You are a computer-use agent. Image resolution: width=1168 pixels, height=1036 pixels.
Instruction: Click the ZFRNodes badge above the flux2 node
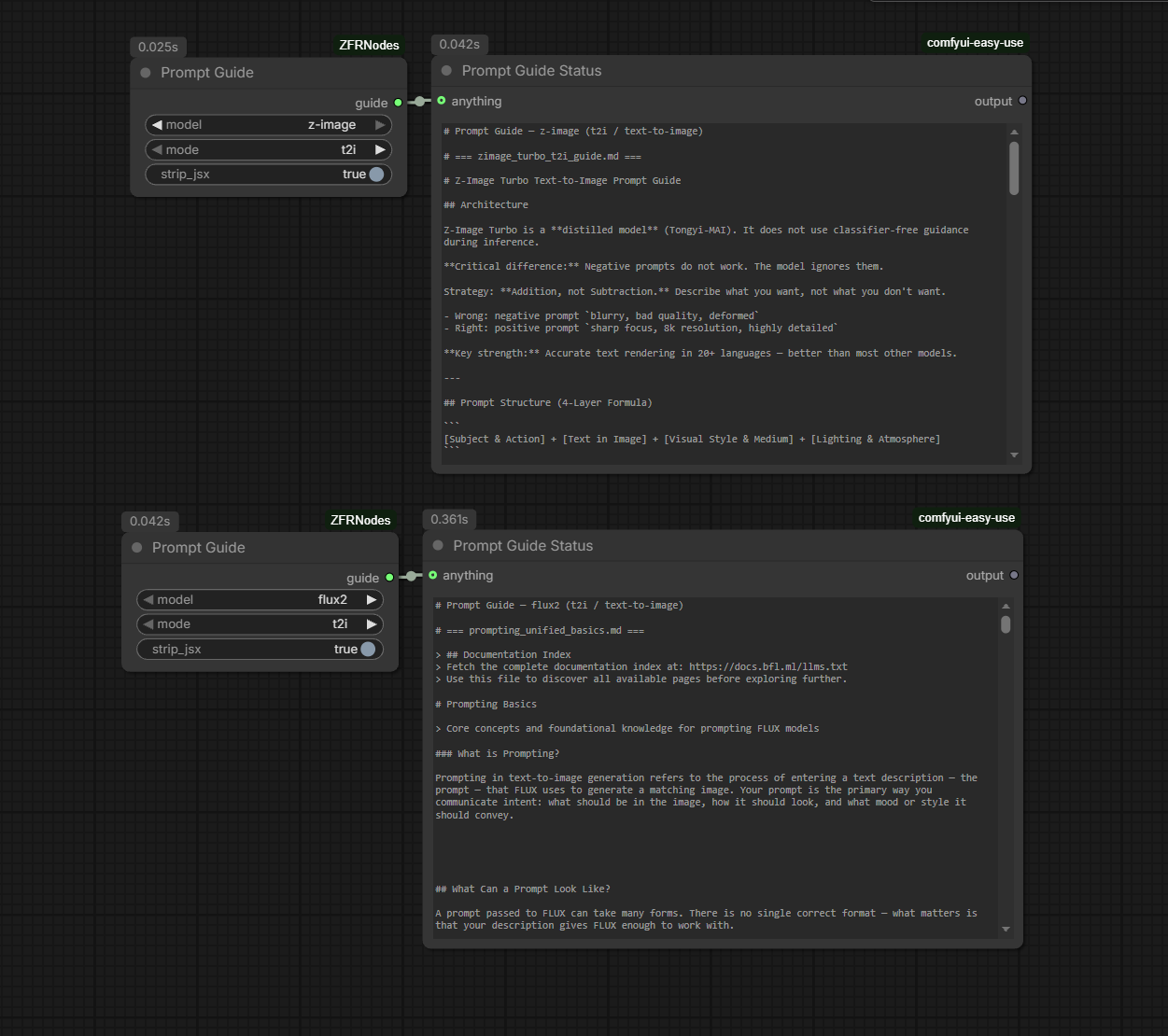point(360,520)
